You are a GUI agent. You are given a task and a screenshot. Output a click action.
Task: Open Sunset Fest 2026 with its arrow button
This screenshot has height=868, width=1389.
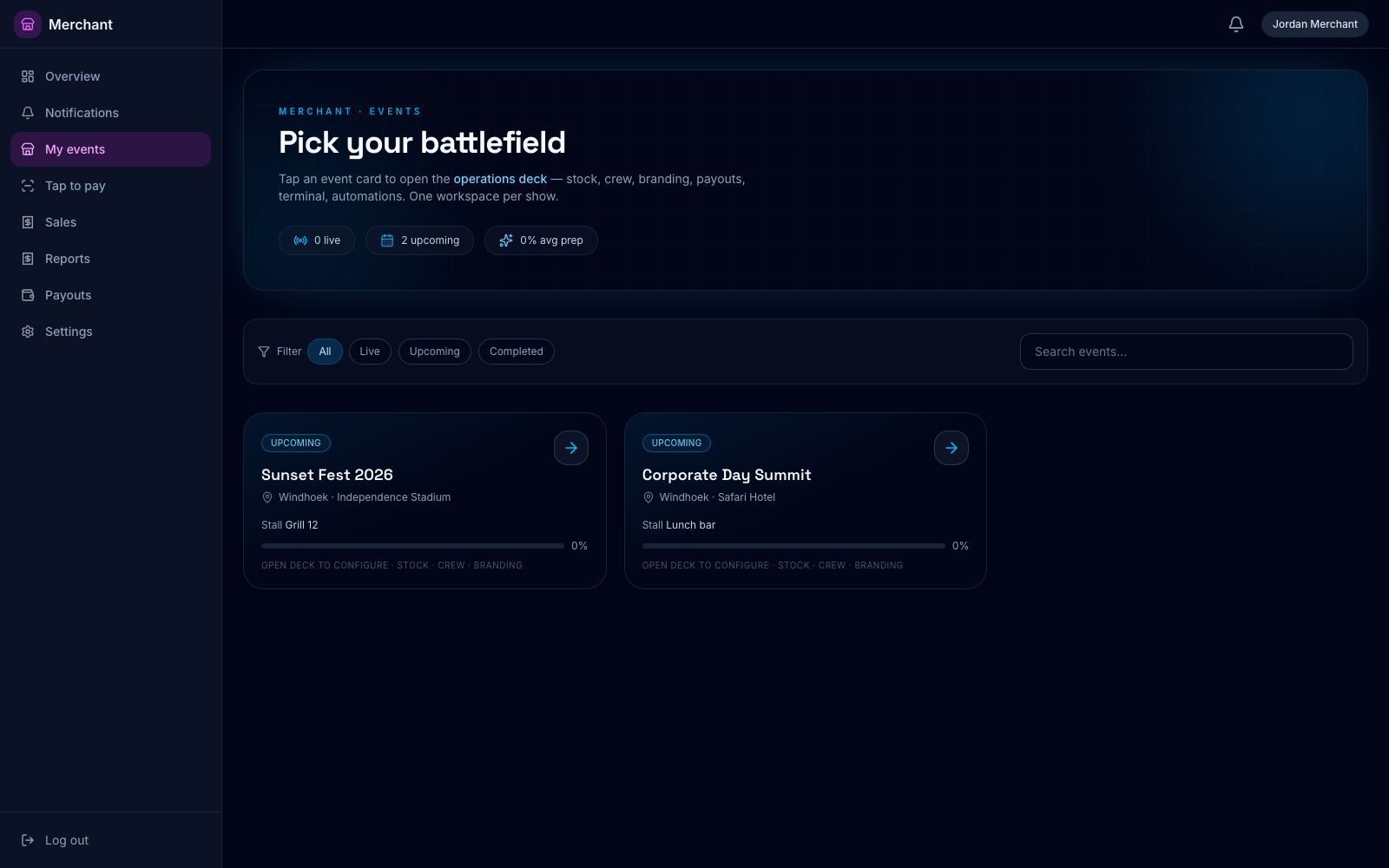pos(571,448)
